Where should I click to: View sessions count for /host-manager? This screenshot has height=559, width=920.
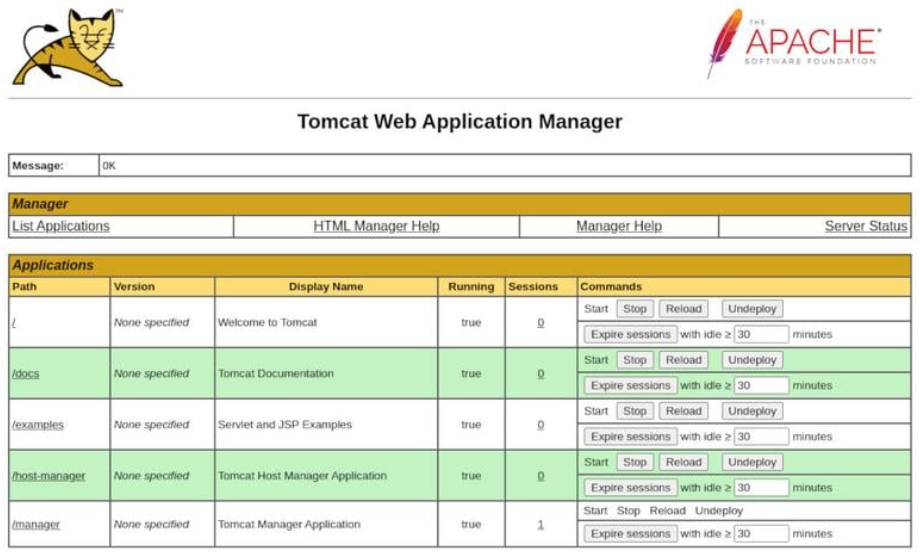pos(540,476)
